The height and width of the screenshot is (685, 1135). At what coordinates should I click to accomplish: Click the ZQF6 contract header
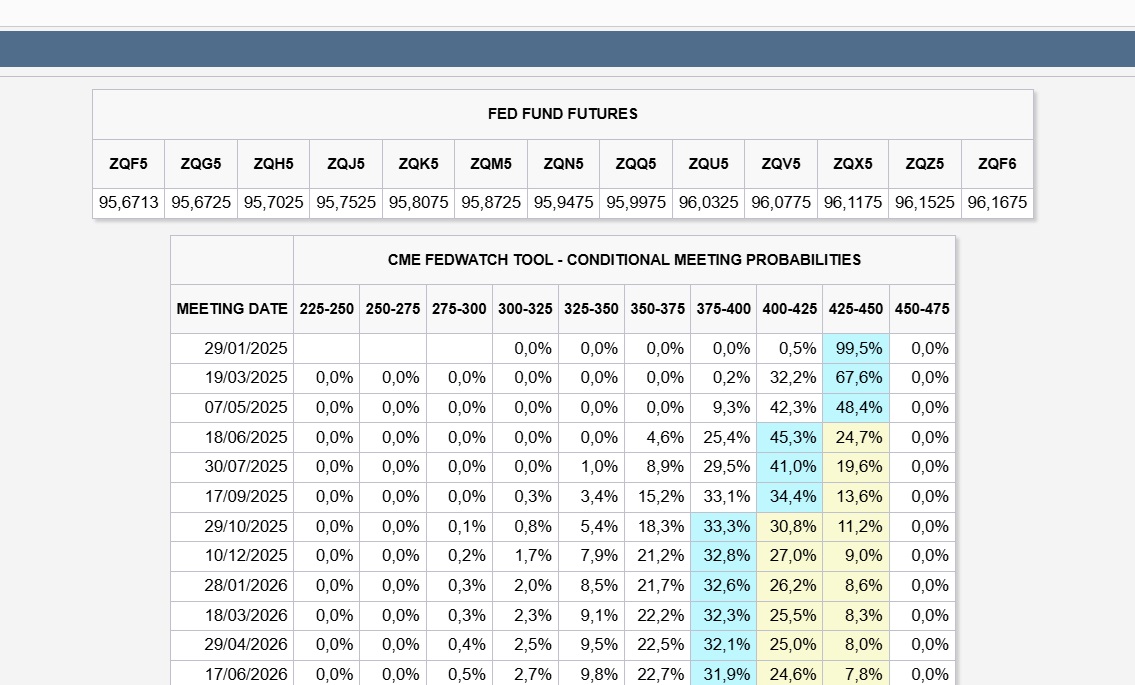996,163
